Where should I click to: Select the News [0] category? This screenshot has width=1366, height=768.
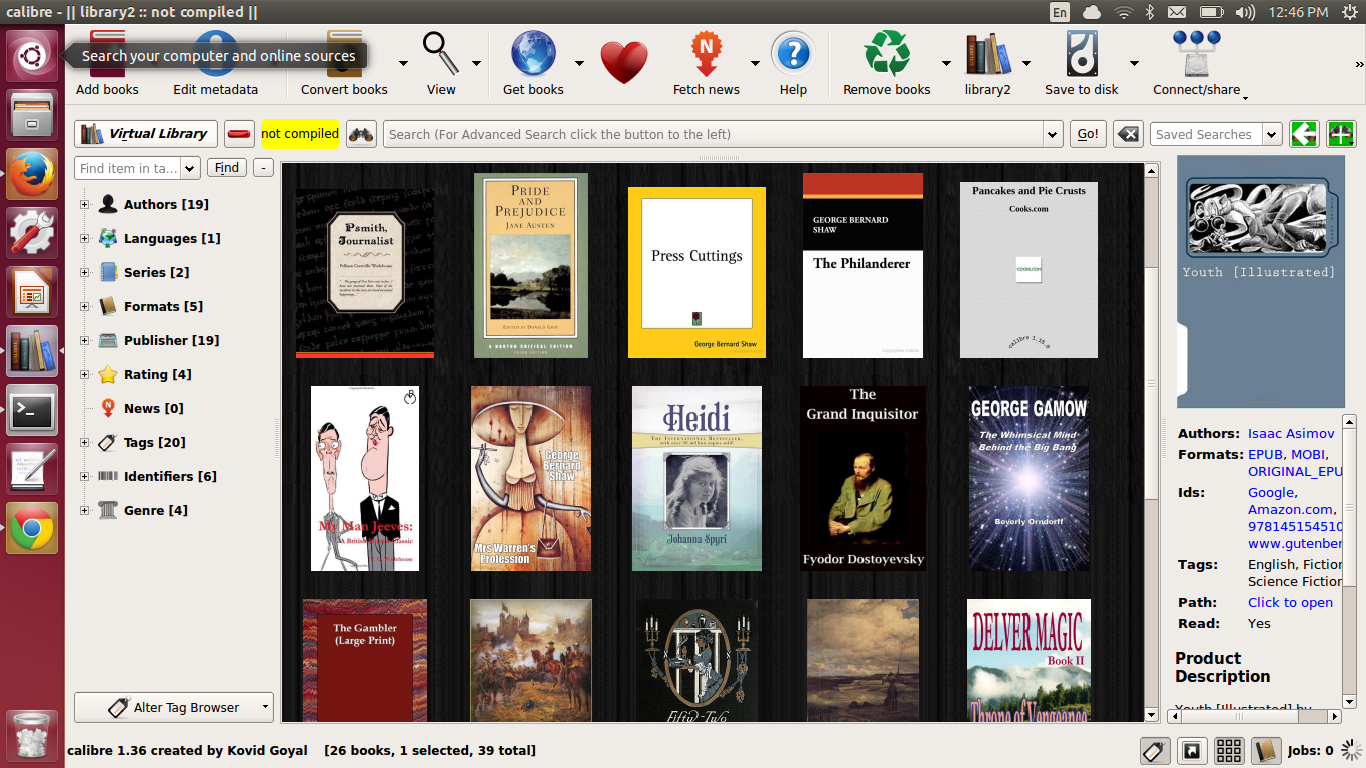coord(153,409)
